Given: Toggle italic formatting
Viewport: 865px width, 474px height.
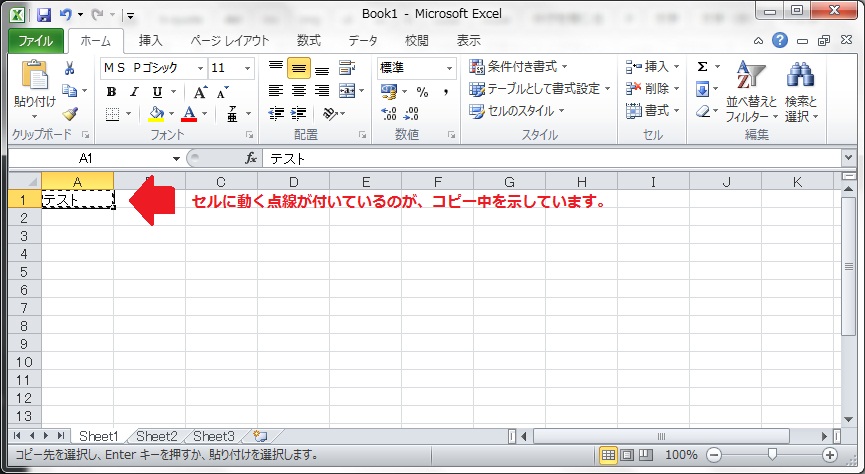Looking at the screenshot, I should coord(134,92).
